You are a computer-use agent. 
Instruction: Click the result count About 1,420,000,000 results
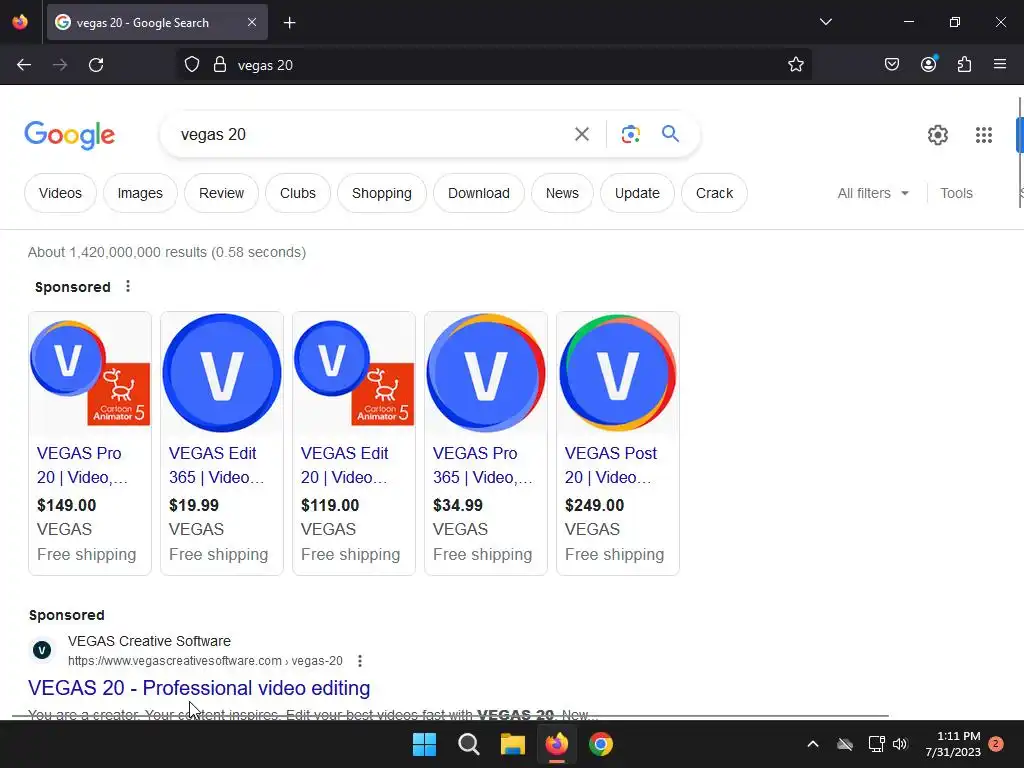167,252
